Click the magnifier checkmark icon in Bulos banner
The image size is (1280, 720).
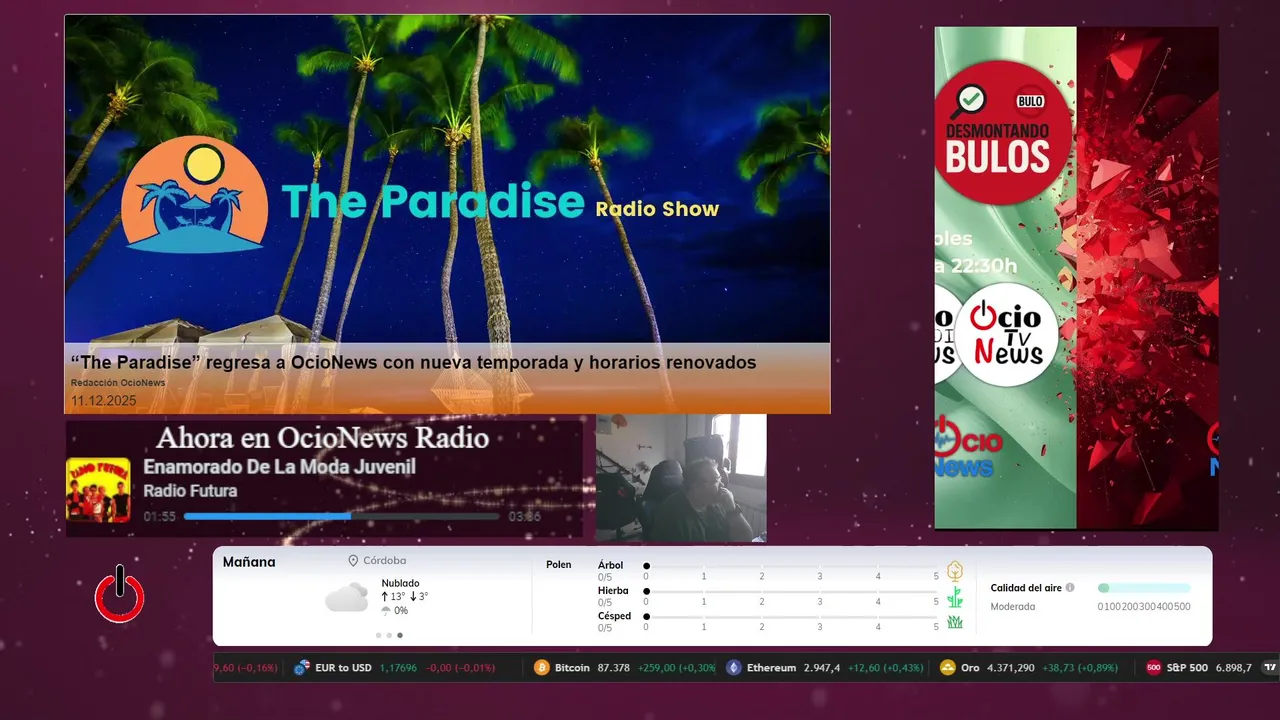(969, 100)
